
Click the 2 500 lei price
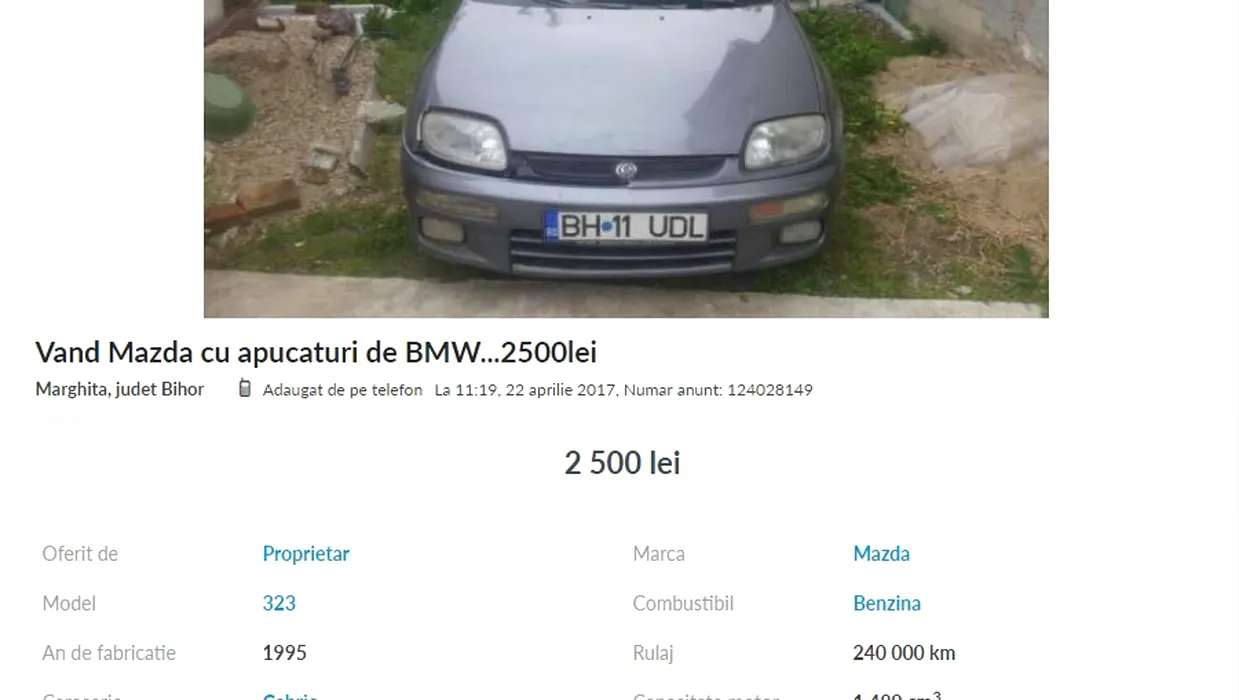coord(622,463)
